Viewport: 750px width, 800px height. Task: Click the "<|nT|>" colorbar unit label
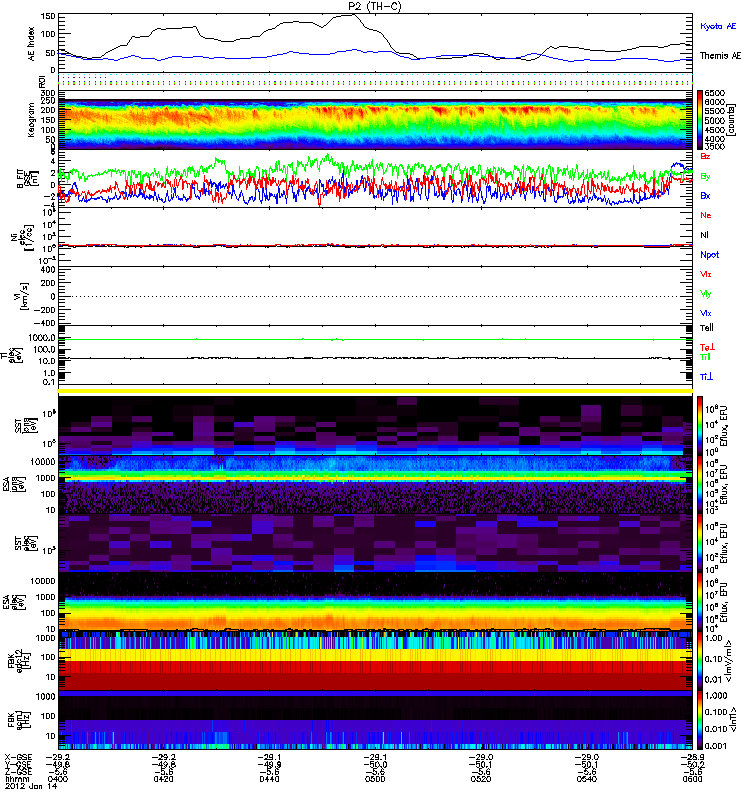(x=732, y=719)
